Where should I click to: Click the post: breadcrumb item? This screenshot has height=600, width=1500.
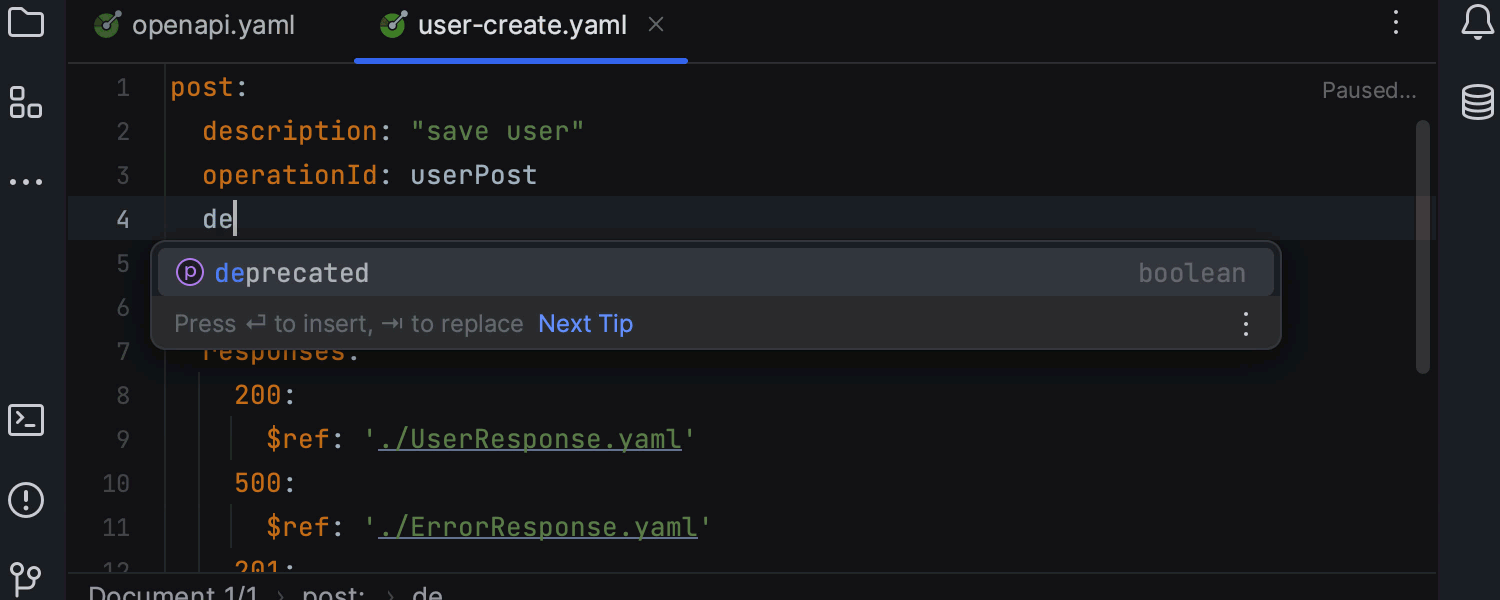[x=333, y=591]
